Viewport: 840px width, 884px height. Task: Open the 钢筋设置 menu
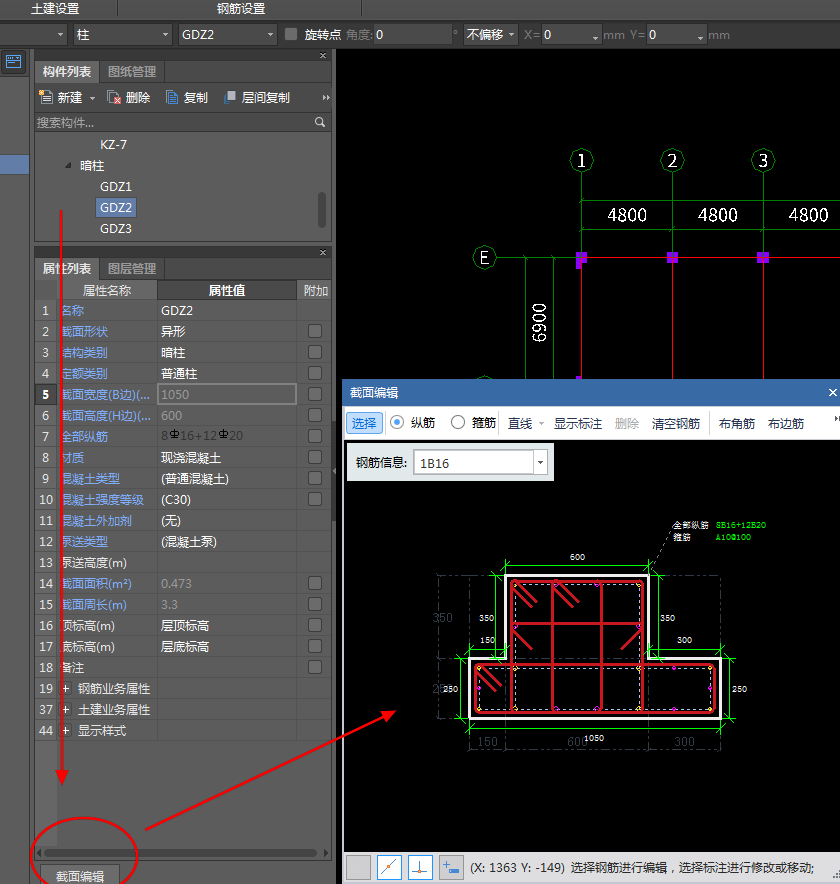241,8
